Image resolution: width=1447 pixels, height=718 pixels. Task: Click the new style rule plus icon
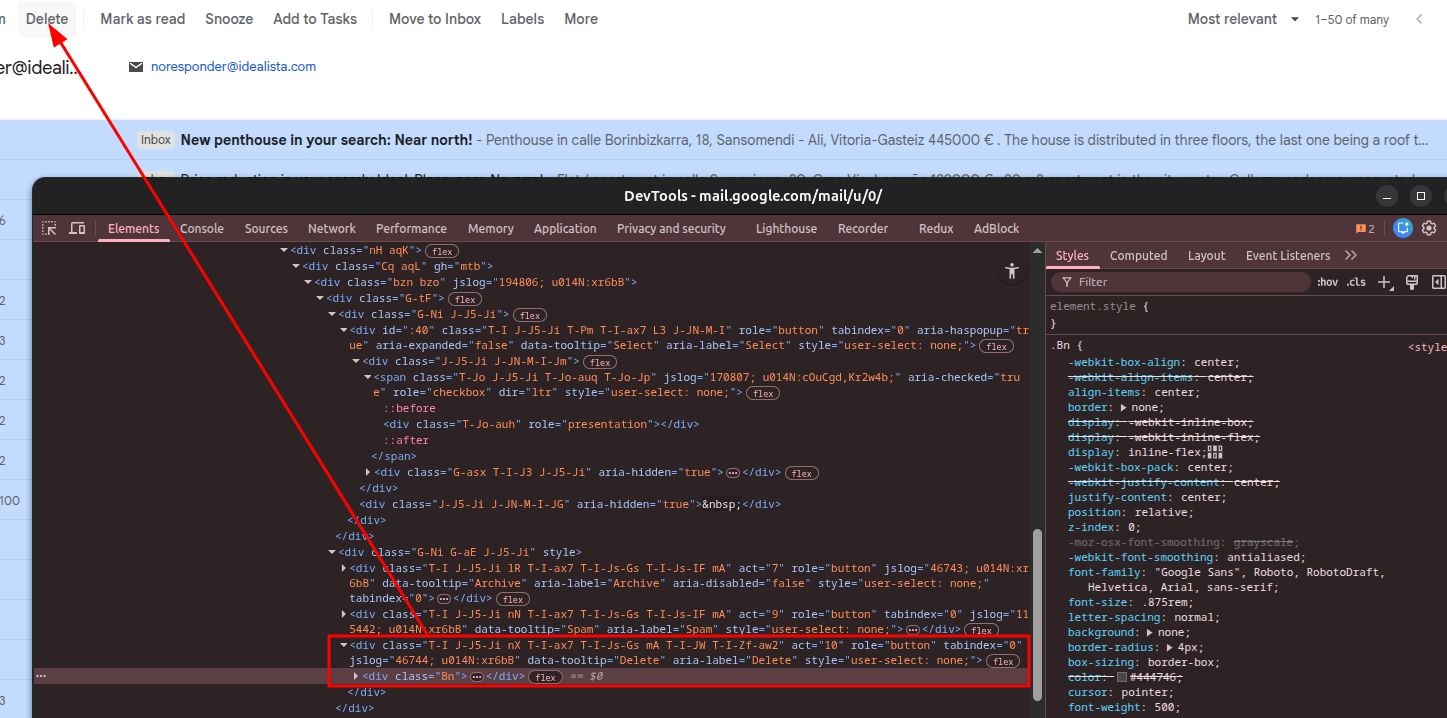[1385, 282]
